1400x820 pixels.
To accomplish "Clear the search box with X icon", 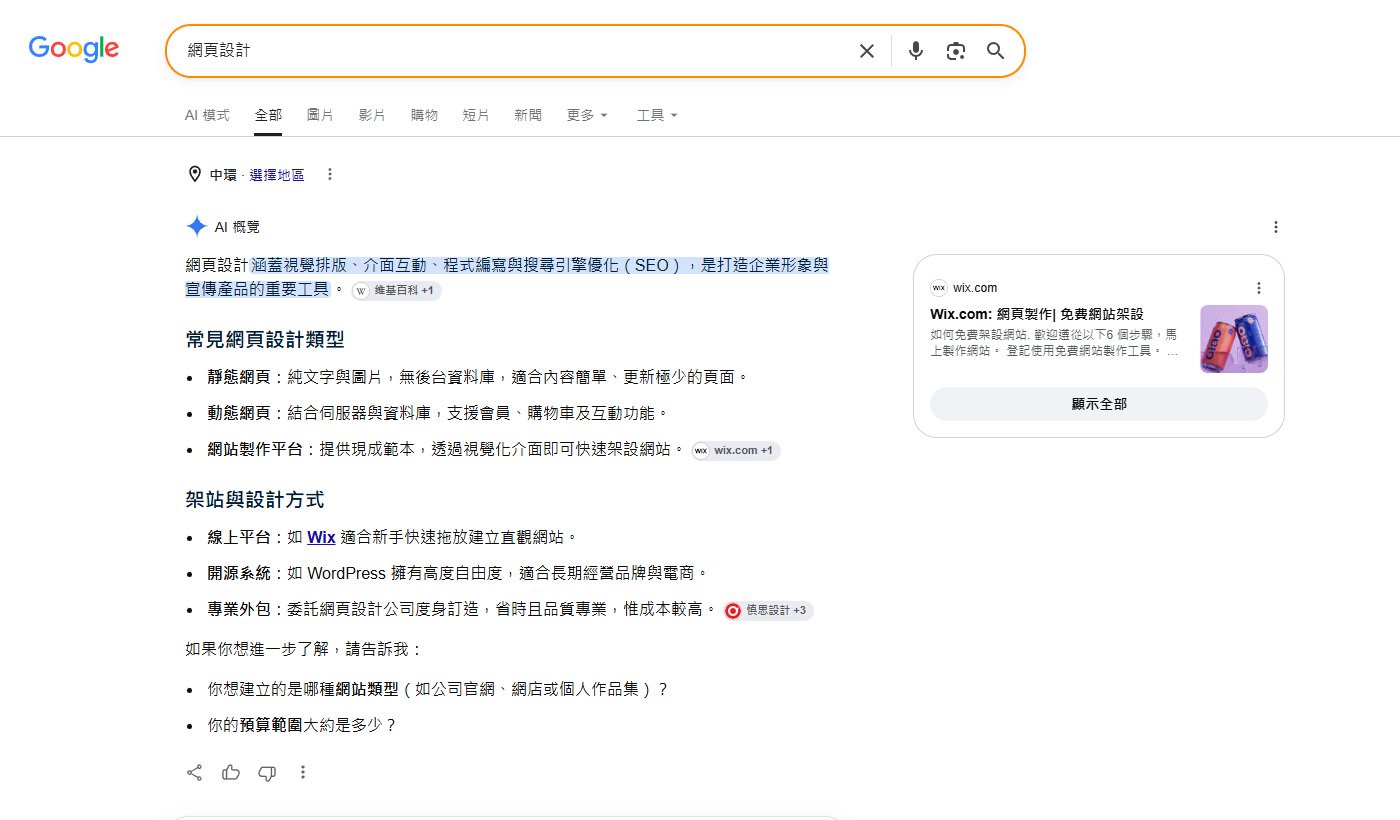I will 867,51.
